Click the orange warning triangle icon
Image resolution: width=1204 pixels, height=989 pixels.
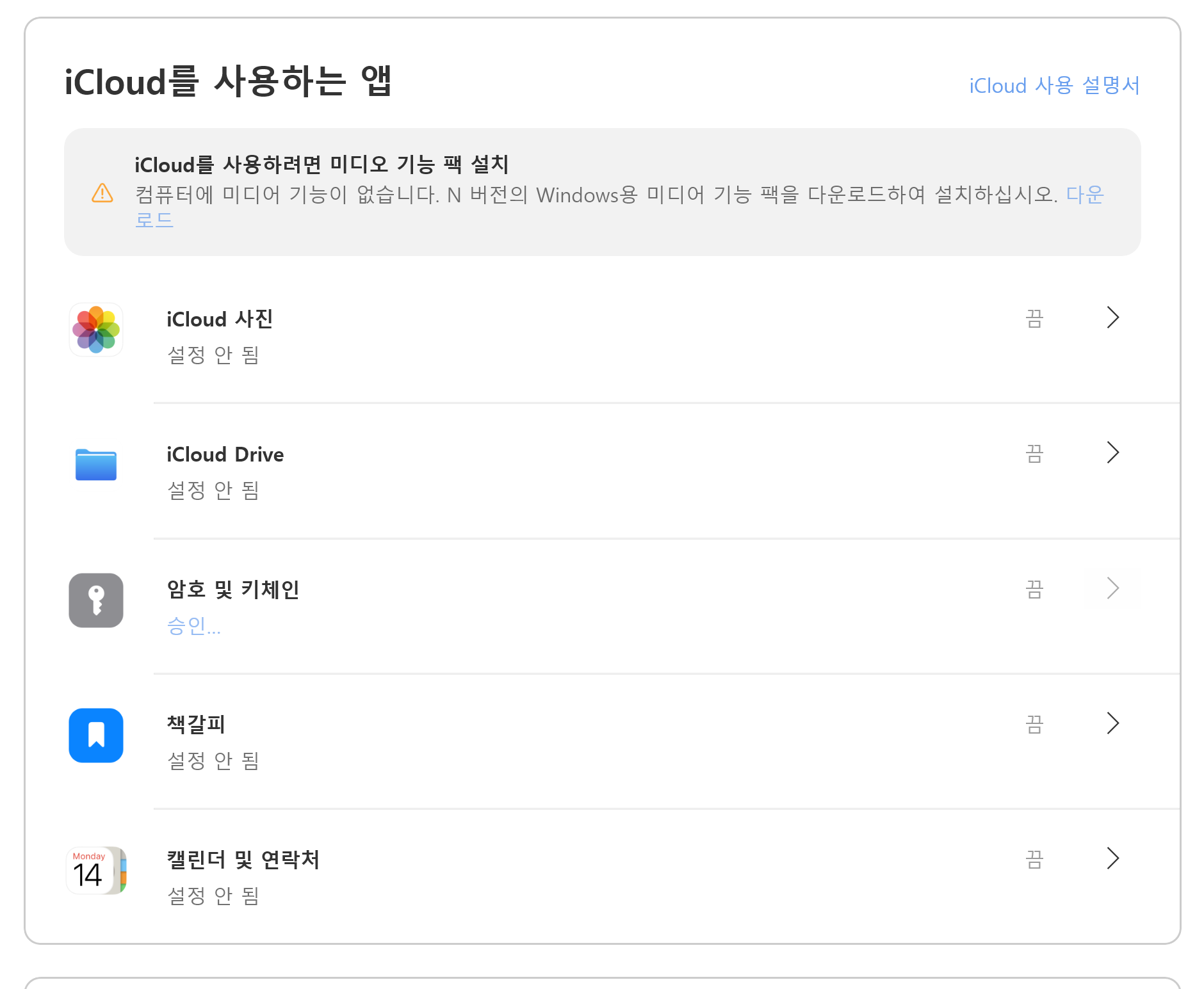coord(102,193)
